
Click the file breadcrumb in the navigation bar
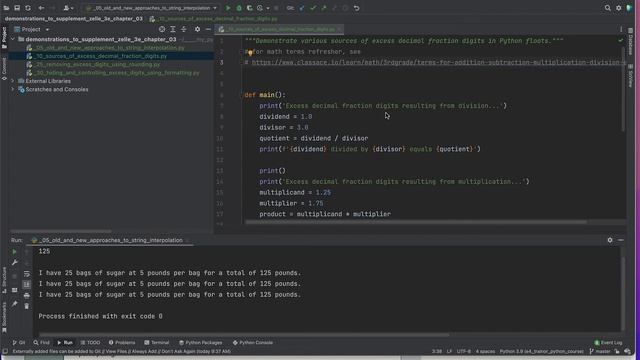coord(214,19)
